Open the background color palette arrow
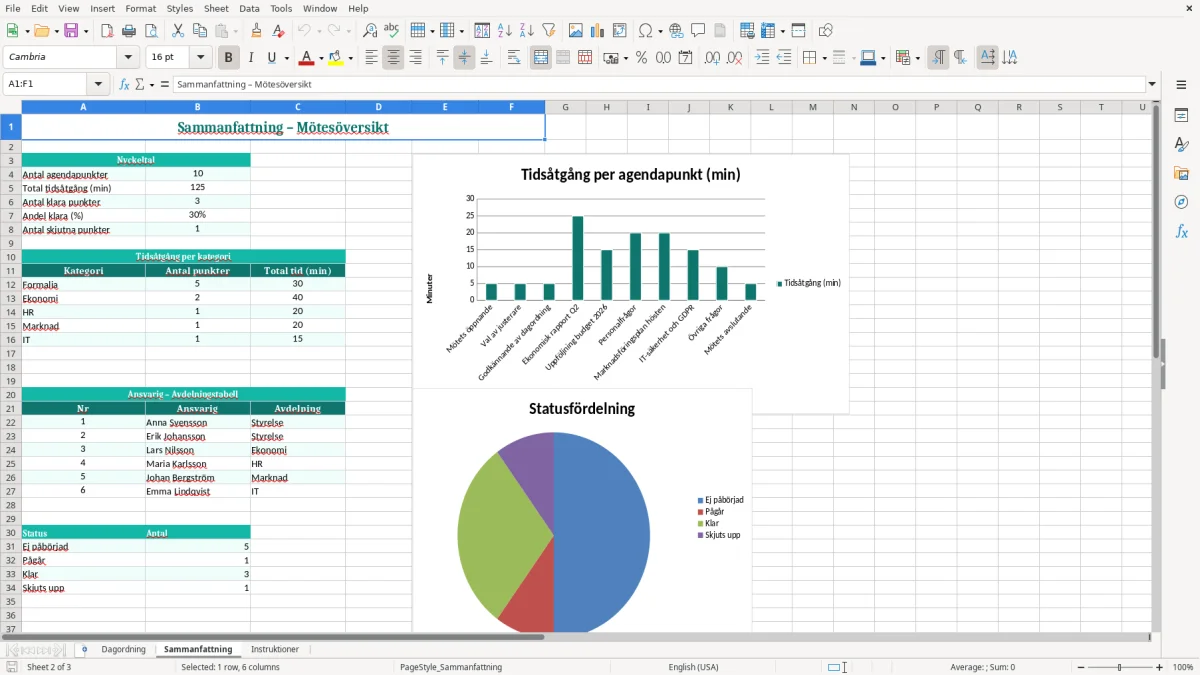The image size is (1200, 675). [x=351, y=58]
